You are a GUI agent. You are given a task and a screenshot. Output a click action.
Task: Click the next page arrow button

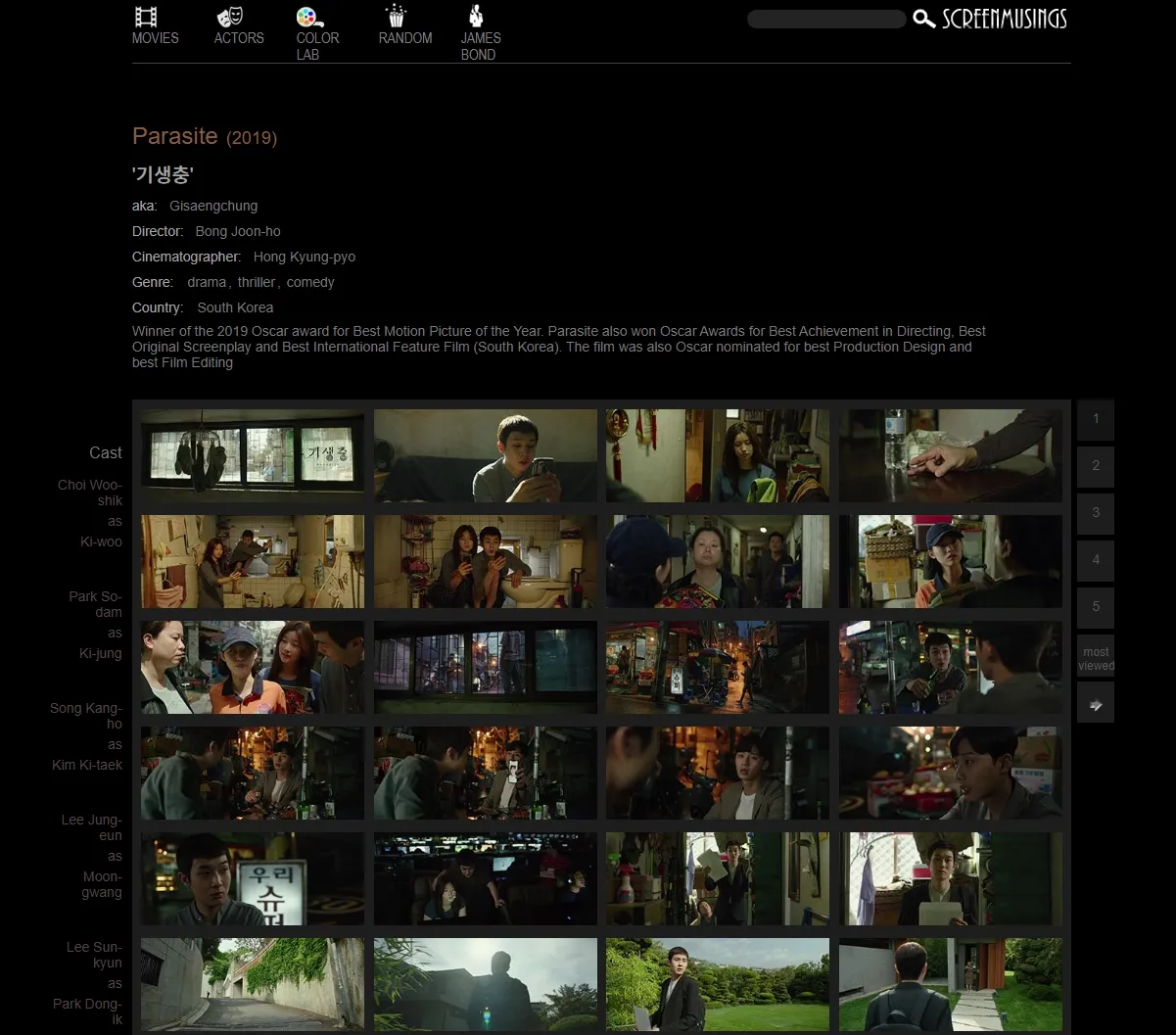click(1096, 704)
